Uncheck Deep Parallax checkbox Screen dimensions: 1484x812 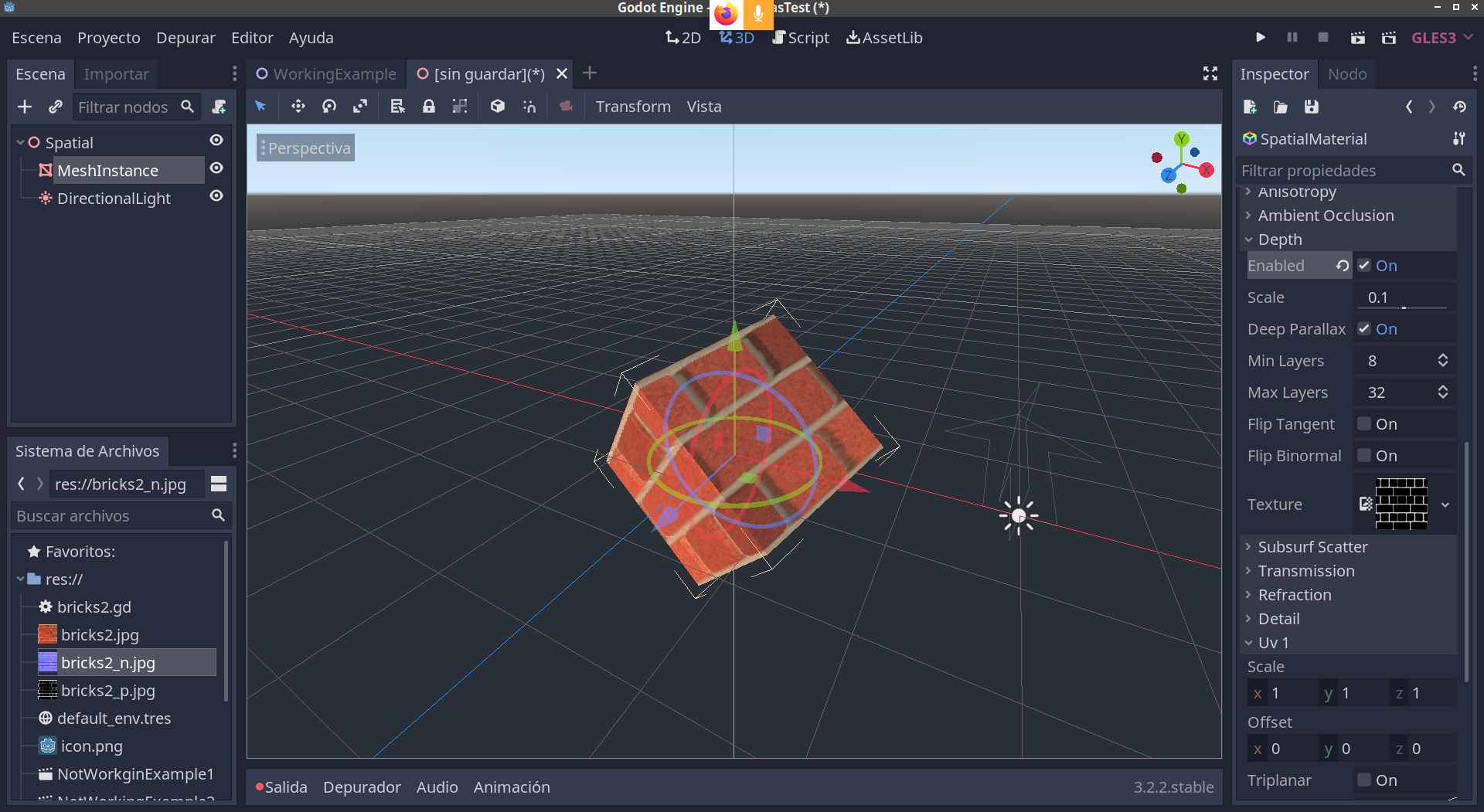coord(1364,328)
